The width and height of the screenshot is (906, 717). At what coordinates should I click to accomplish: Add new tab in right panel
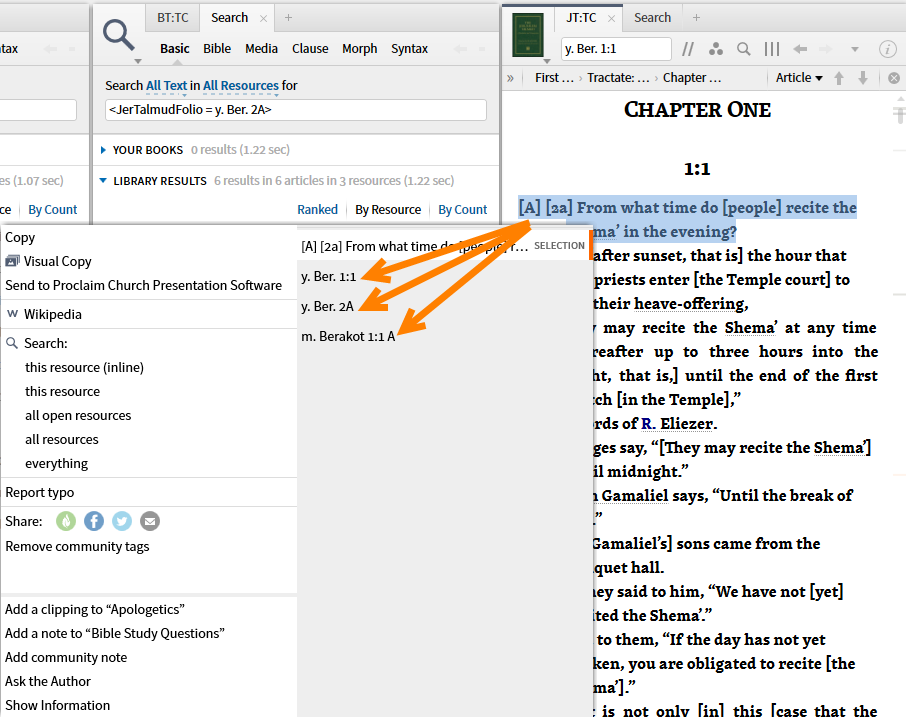coord(696,18)
